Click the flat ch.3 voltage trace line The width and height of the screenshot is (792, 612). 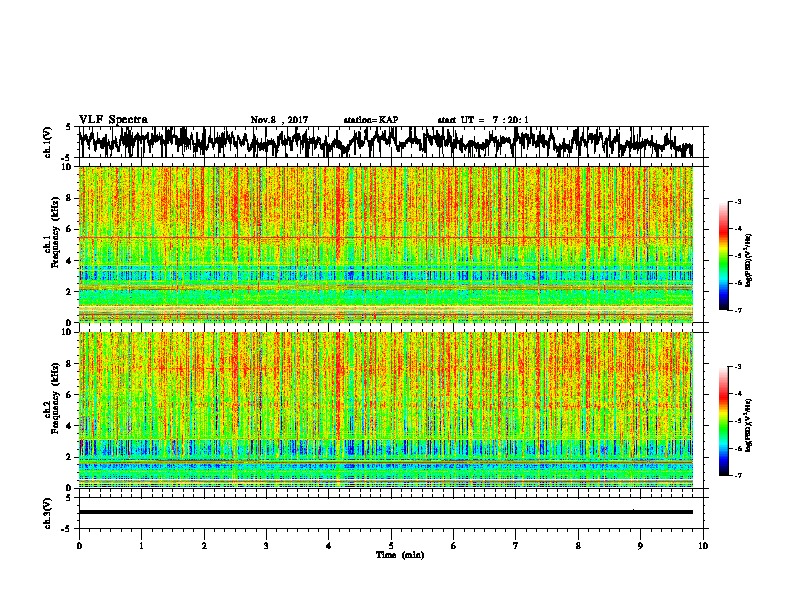[x=385, y=512]
